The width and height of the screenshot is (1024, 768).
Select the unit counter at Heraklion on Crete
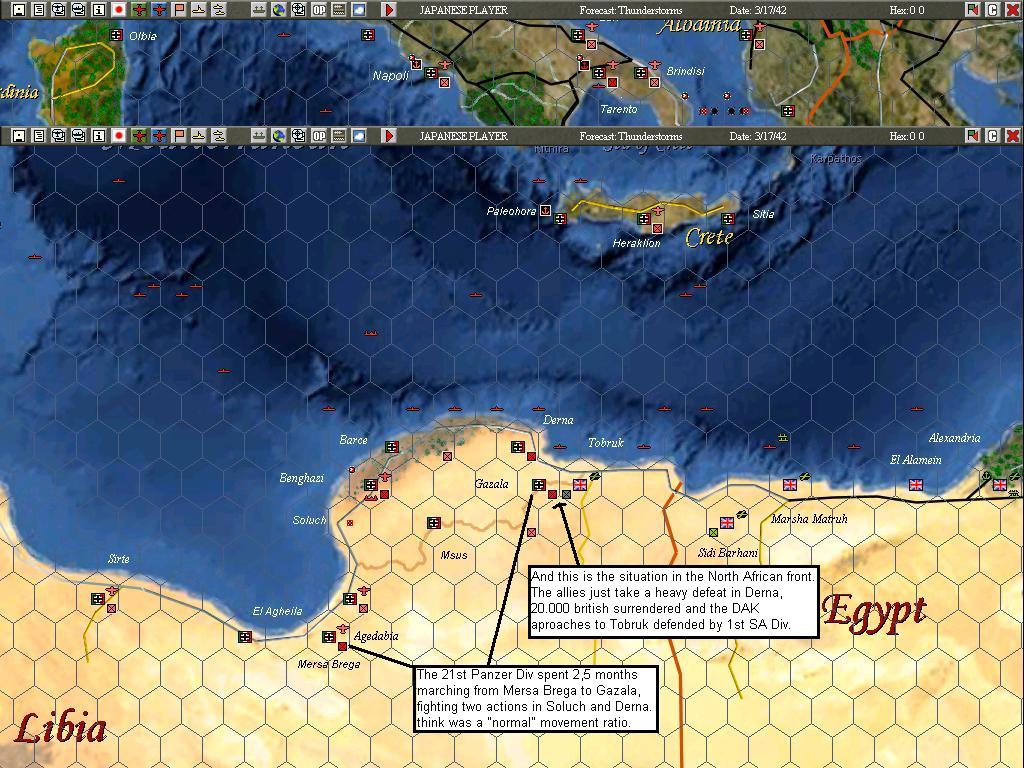tap(644, 219)
